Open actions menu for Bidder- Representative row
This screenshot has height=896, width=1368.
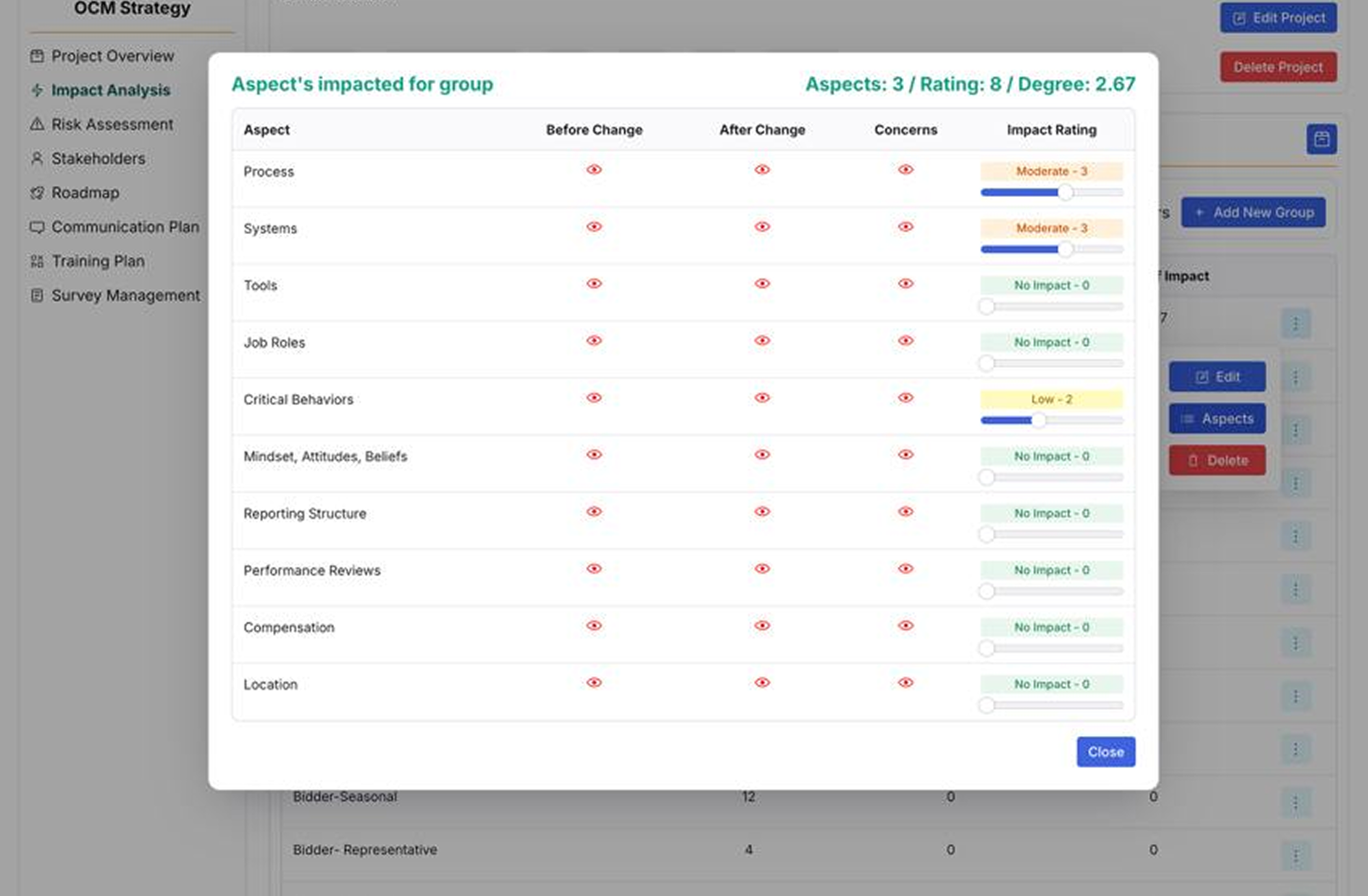1295,856
